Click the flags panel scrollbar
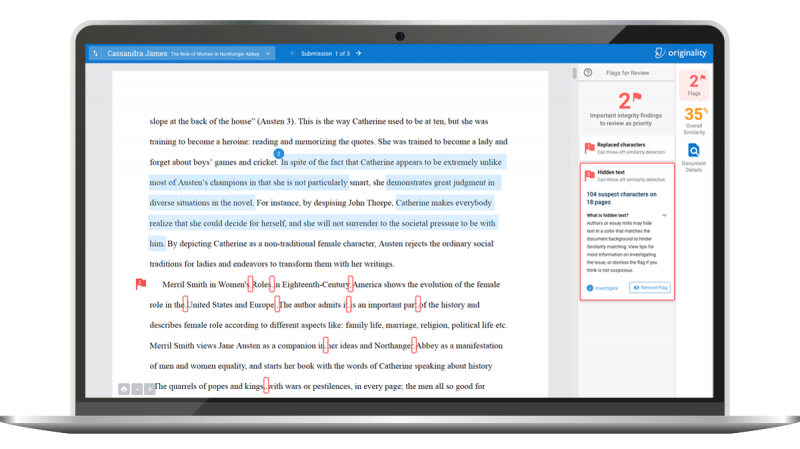The height and width of the screenshot is (449, 800). 574,74
